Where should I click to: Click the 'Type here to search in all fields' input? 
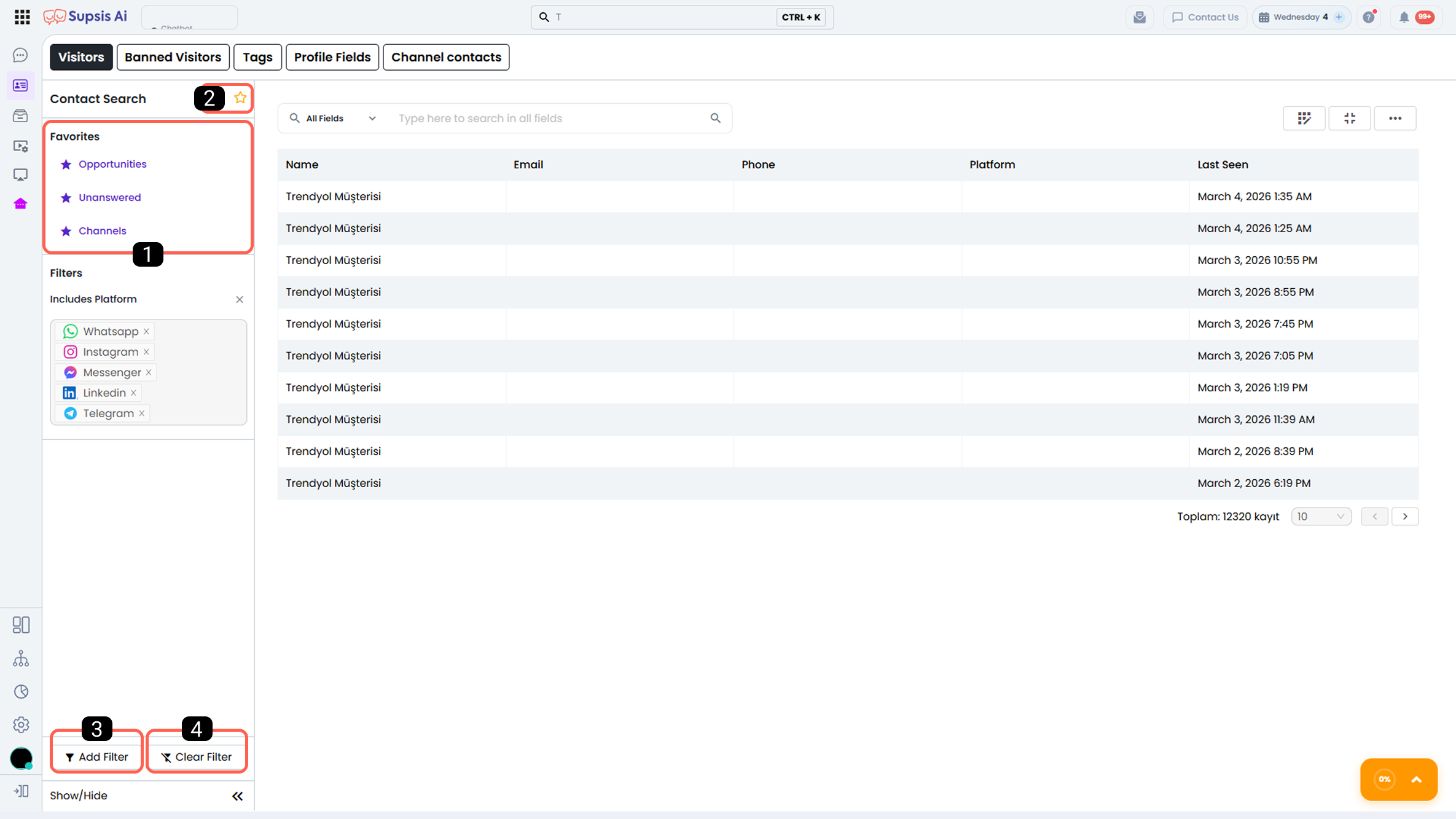pyautogui.click(x=548, y=118)
